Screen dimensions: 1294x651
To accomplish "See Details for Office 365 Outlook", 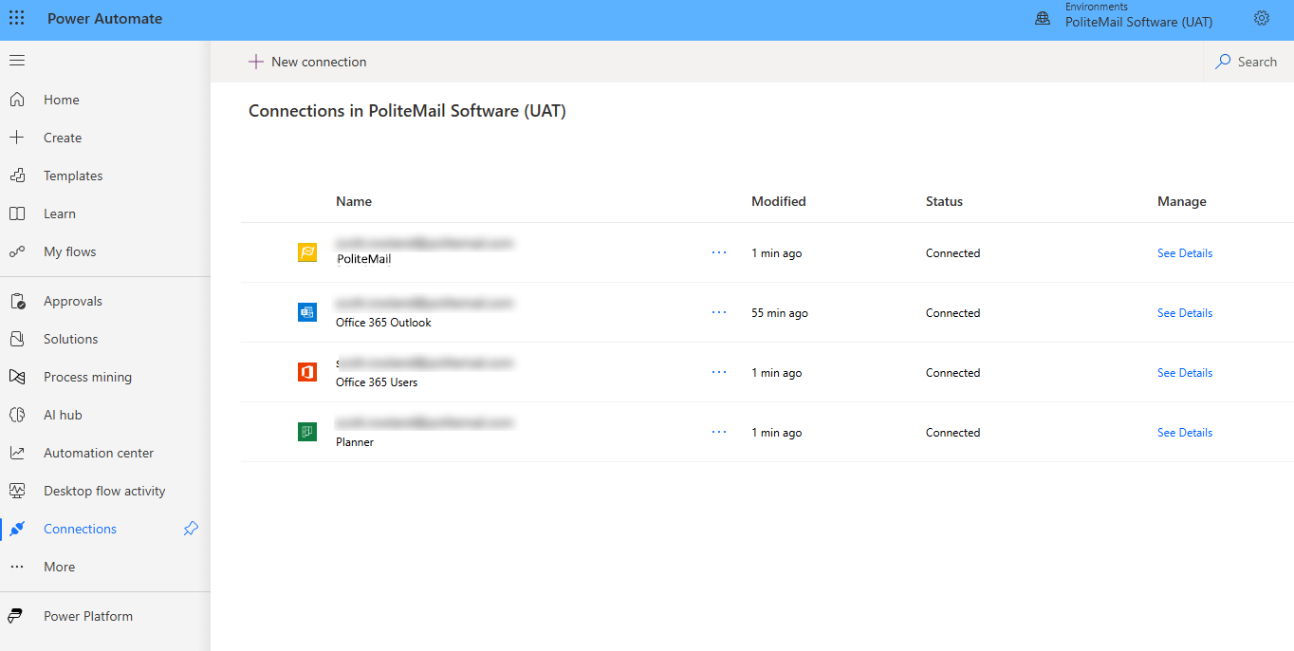I will 1185,313.
